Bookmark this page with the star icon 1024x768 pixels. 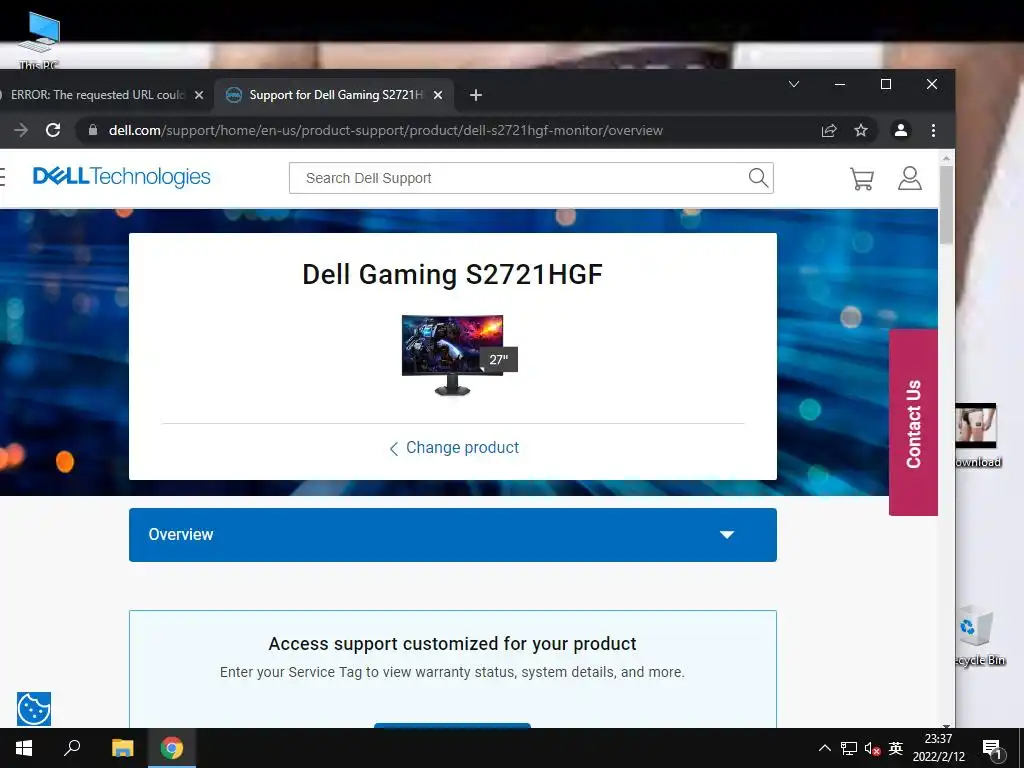click(x=861, y=131)
